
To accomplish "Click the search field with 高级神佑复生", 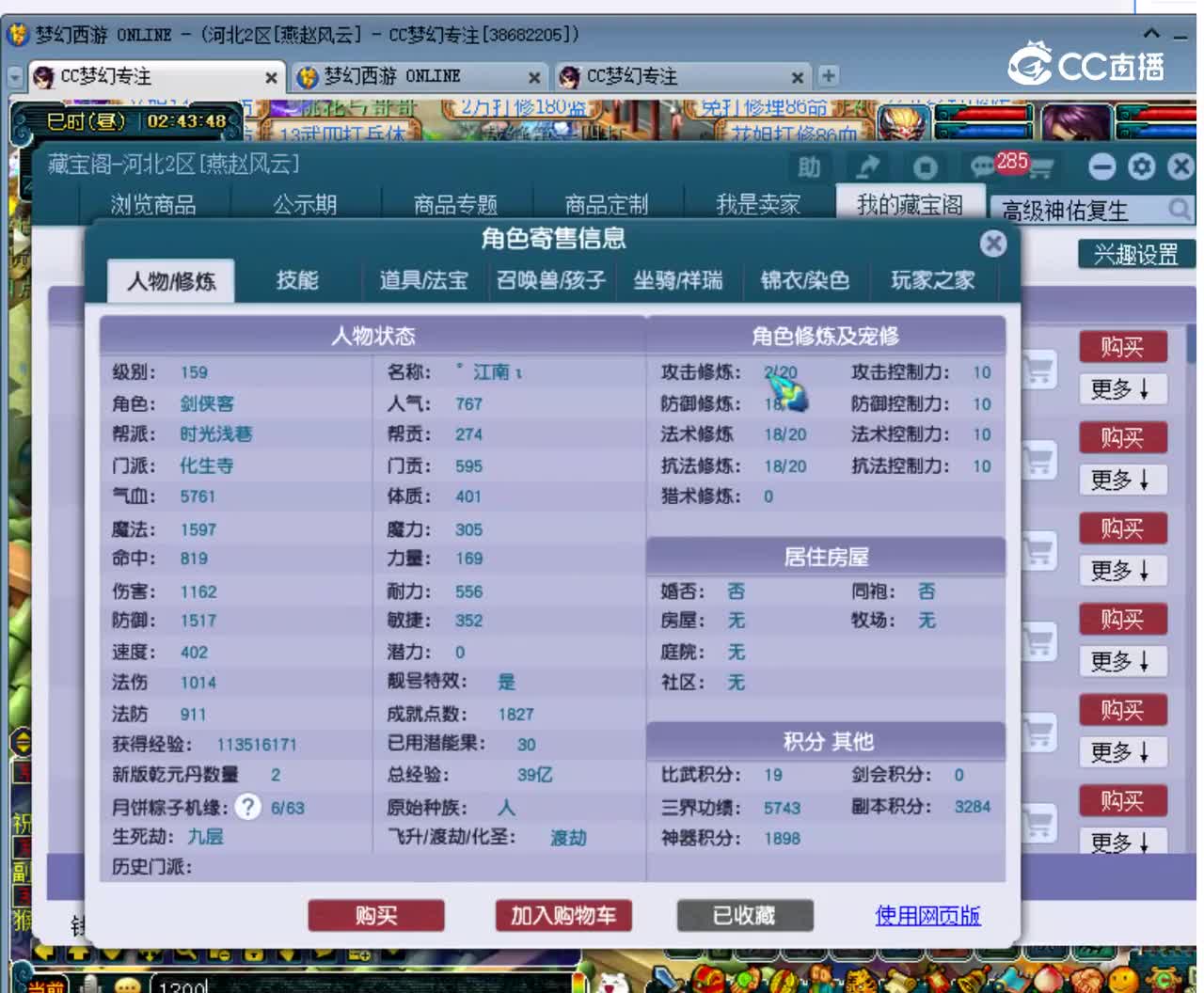I will pyautogui.click(x=1077, y=210).
